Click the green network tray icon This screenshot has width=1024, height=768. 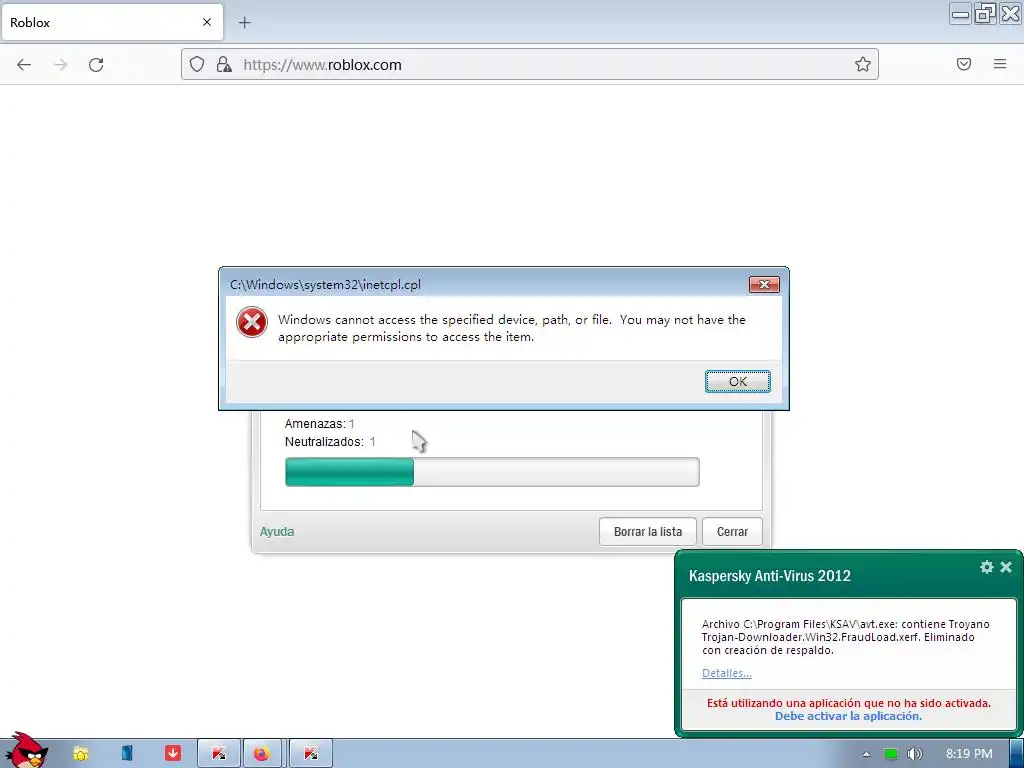click(x=890, y=754)
